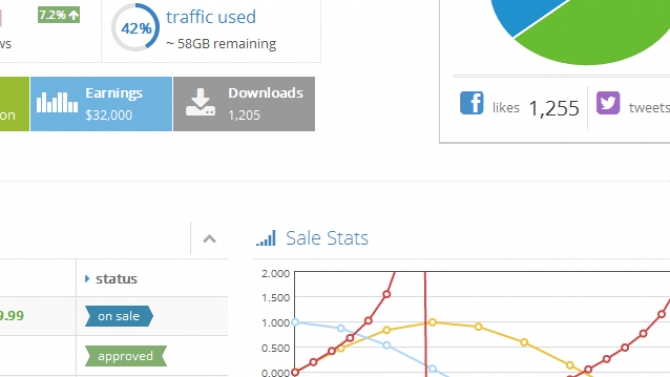Click the bar chart icon in Earnings tile
This screenshot has width=670, height=377.
(57, 102)
